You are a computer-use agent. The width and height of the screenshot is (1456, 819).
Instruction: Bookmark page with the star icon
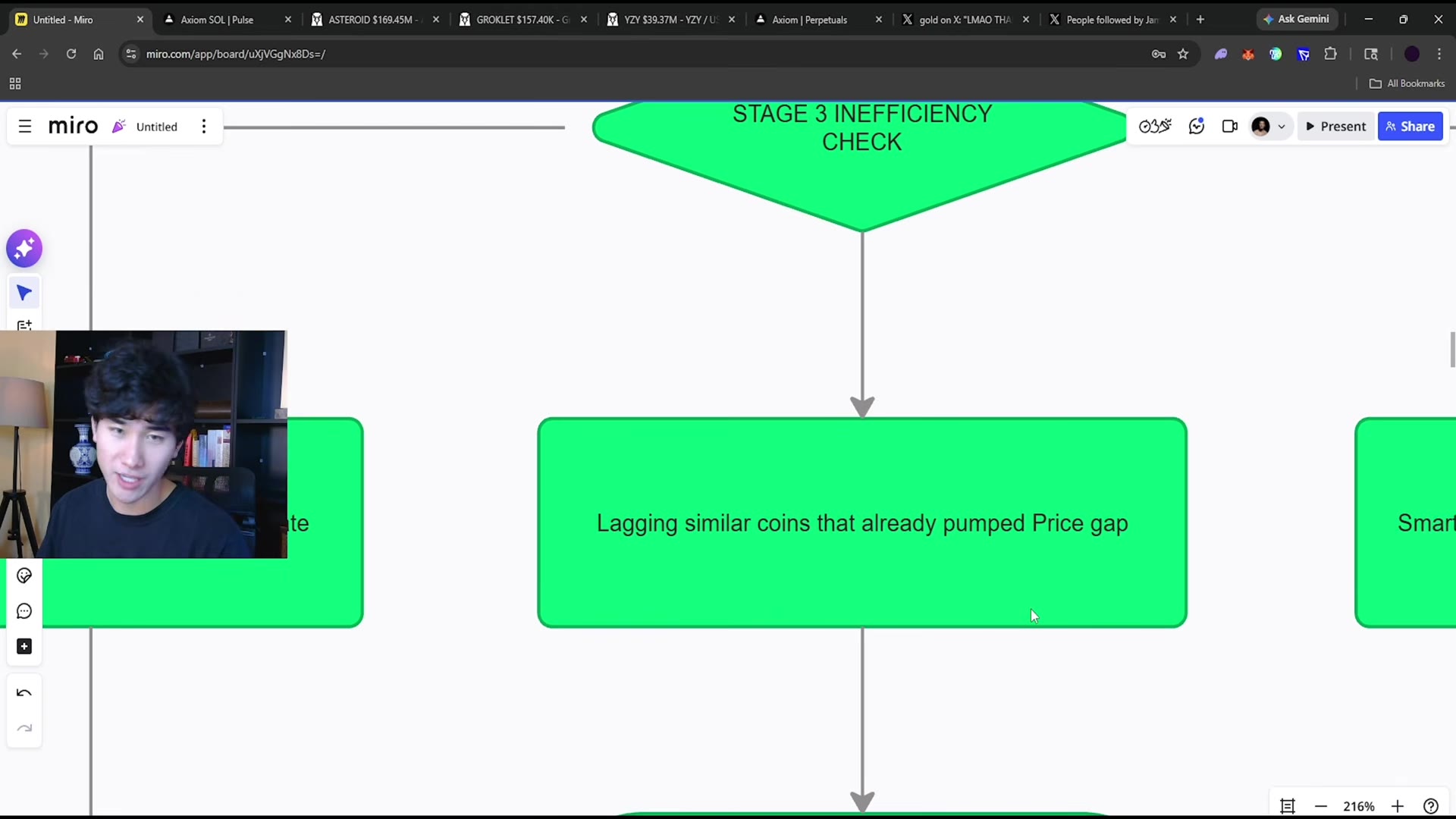coord(1183,54)
